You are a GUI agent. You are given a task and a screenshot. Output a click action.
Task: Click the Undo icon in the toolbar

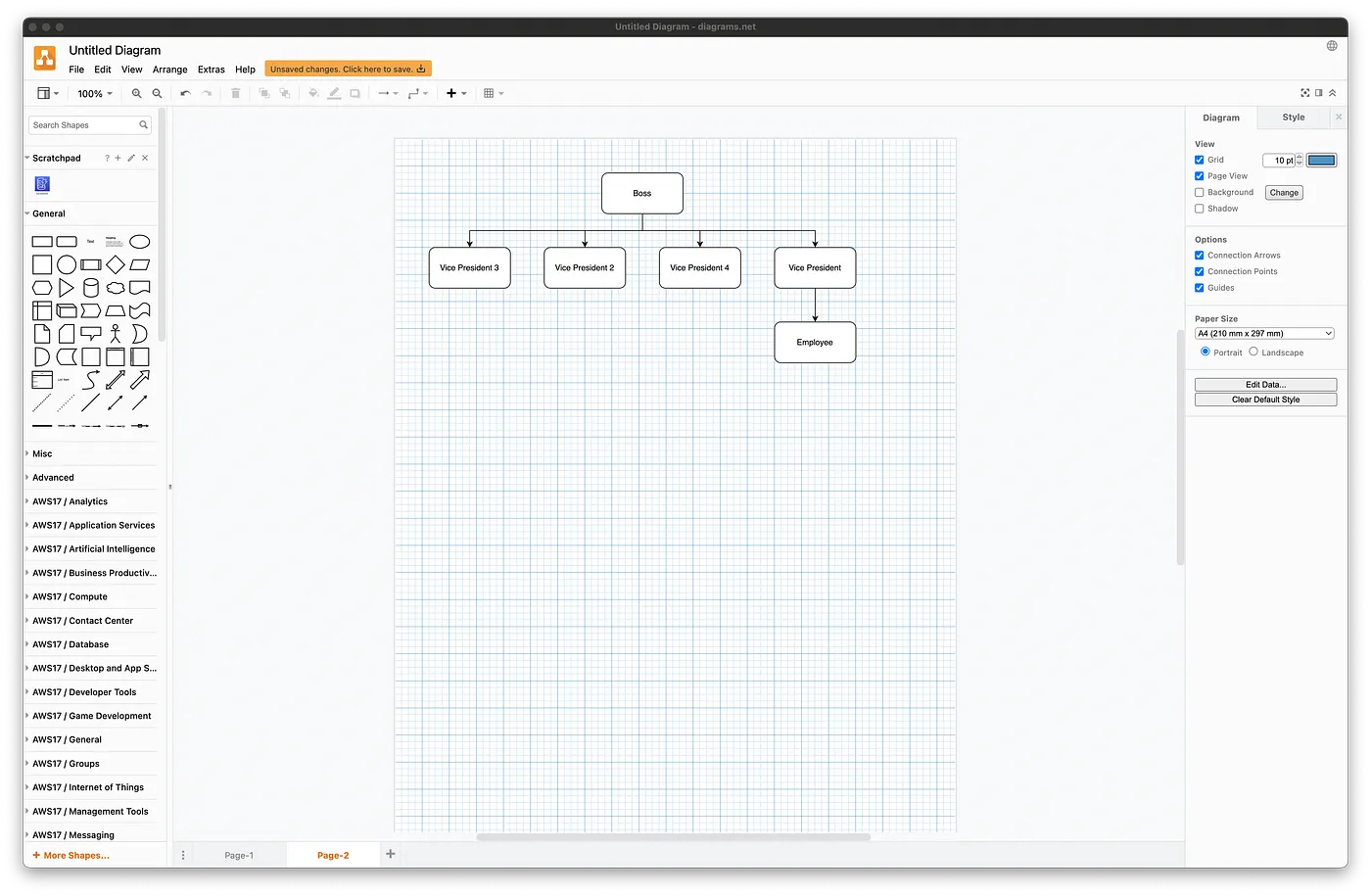click(x=185, y=93)
